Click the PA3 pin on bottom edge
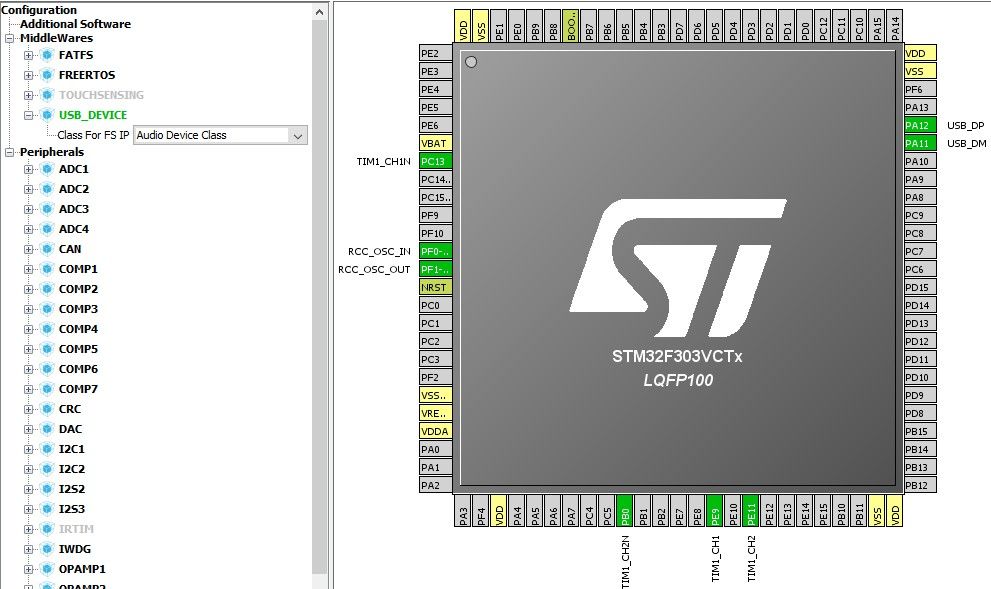Screen dimensions: 991x589 463,511
